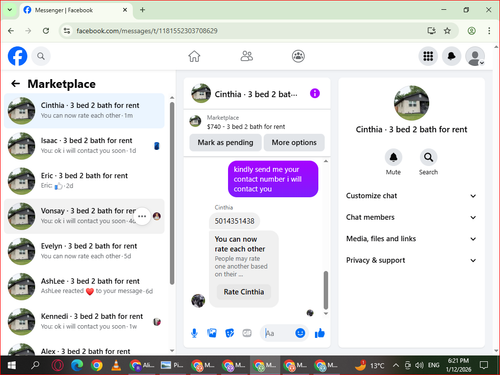The height and width of the screenshot is (375, 500).
Task: Mute this conversation bell
Action: click(x=393, y=157)
